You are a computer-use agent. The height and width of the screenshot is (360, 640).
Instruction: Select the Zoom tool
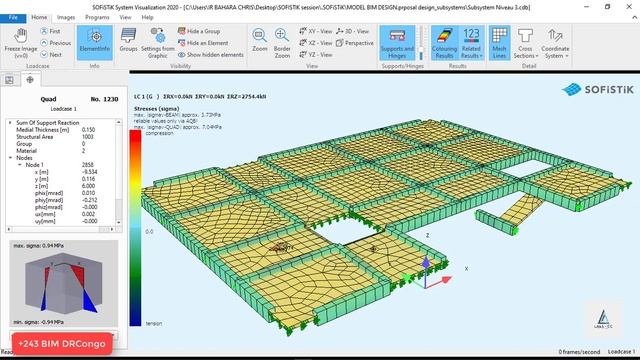point(260,40)
